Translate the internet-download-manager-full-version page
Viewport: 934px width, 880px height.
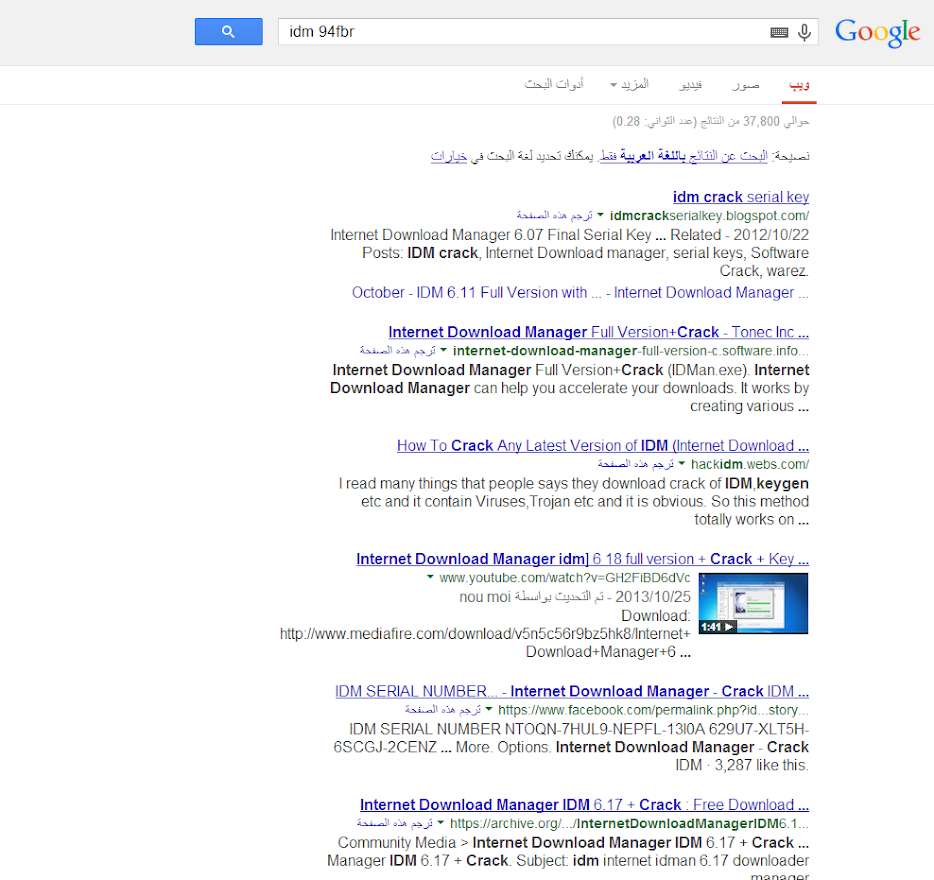tap(397, 350)
